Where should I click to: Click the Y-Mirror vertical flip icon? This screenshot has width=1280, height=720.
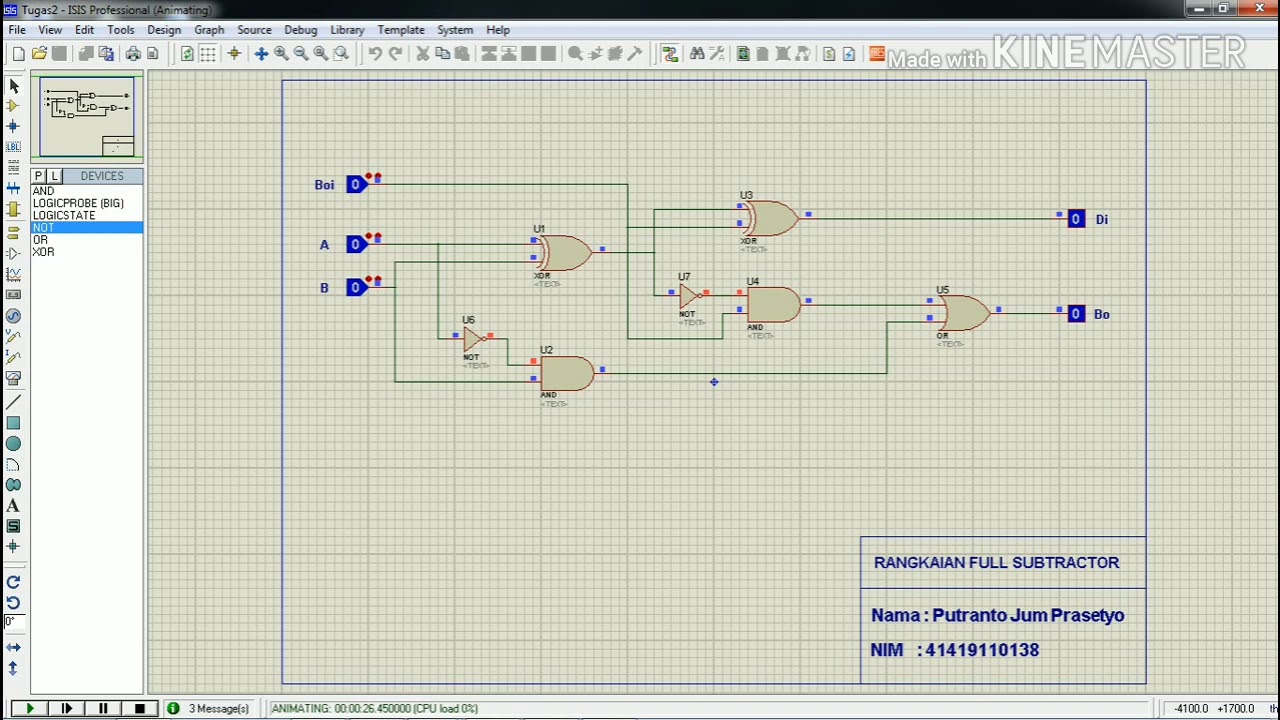[13, 668]
